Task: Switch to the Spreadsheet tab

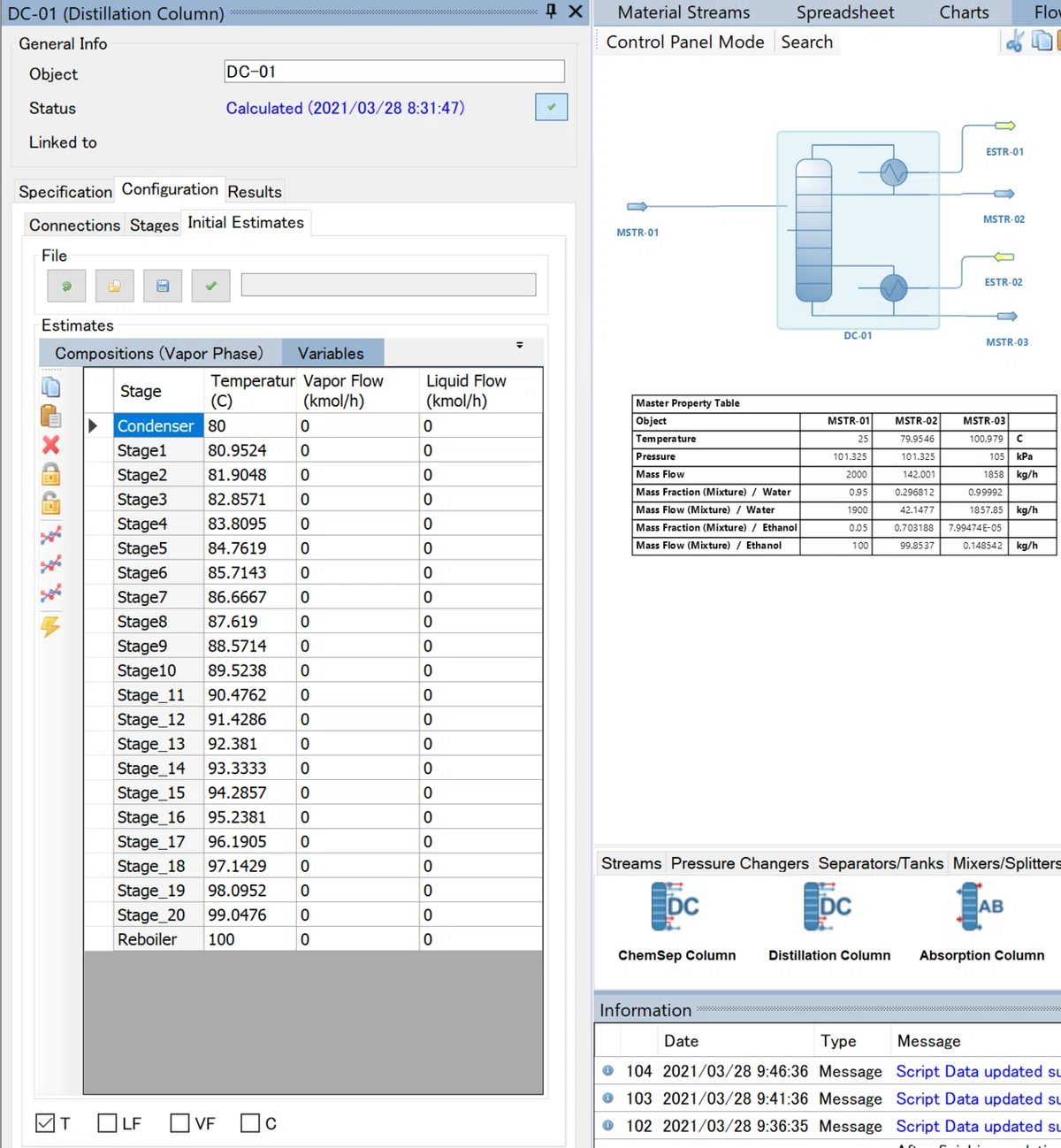Action: [x=845, y=12]
